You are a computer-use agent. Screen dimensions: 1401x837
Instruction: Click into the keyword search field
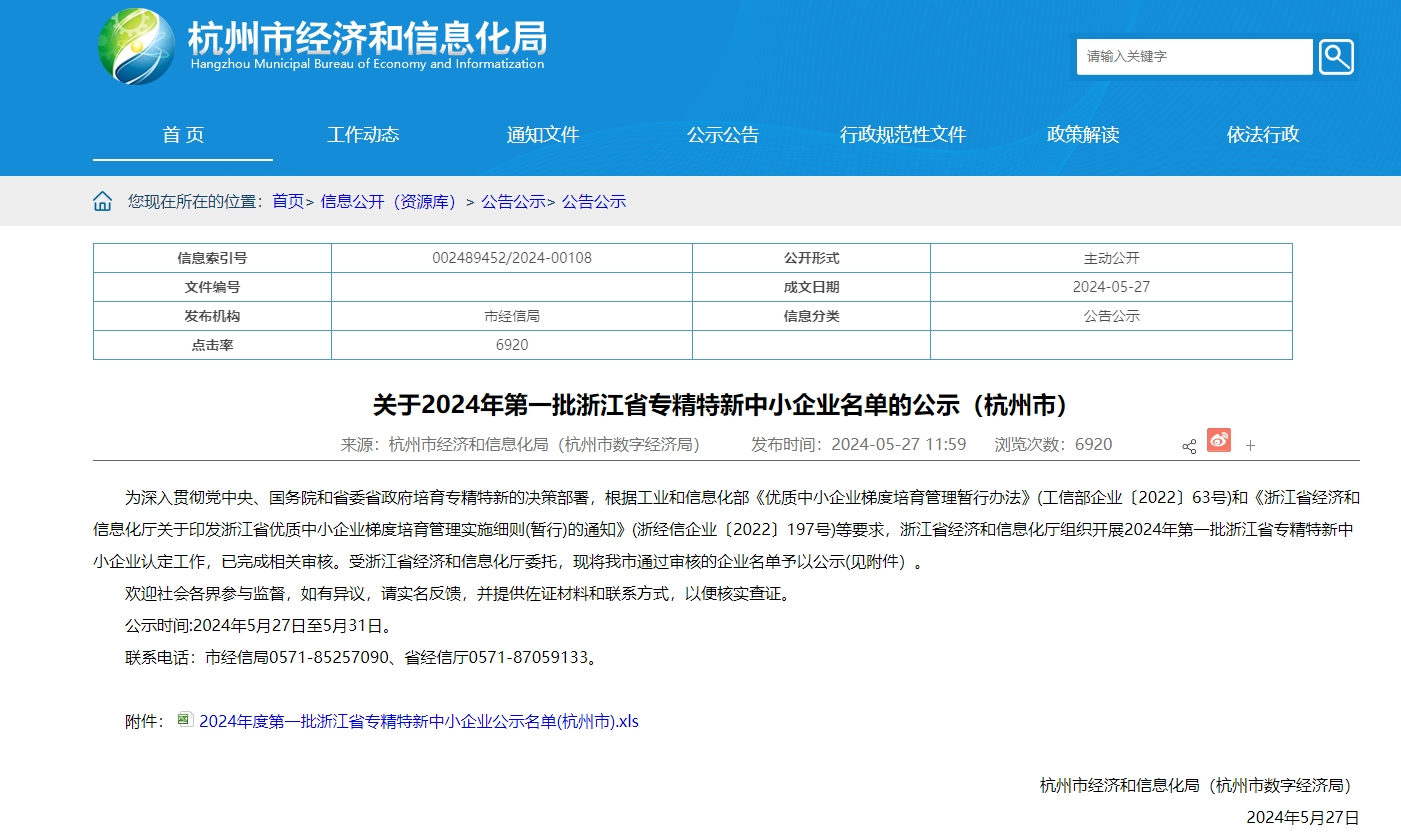point(1194,57)
